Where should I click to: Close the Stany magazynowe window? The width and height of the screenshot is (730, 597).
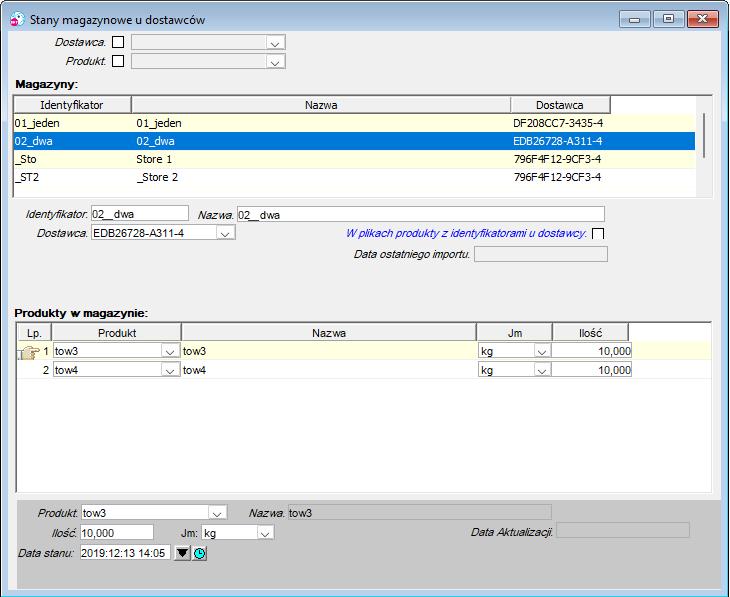tap(703, 20)
